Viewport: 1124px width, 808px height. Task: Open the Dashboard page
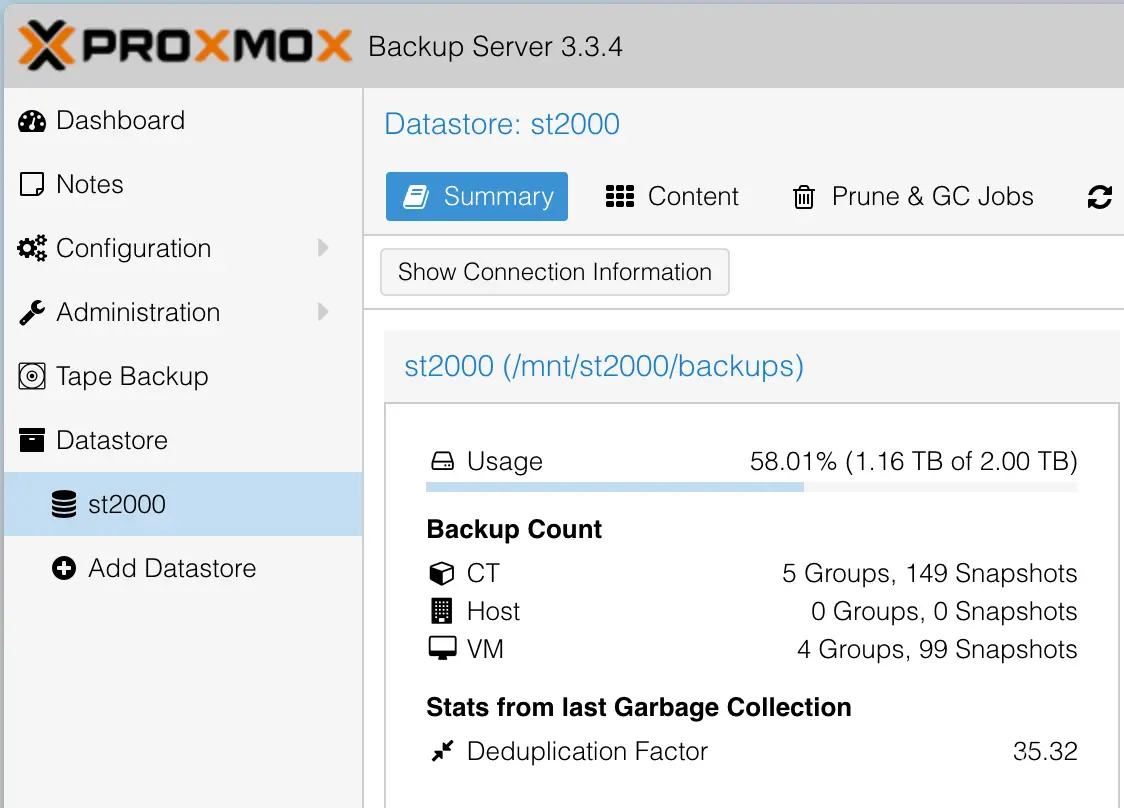[183, 120]
